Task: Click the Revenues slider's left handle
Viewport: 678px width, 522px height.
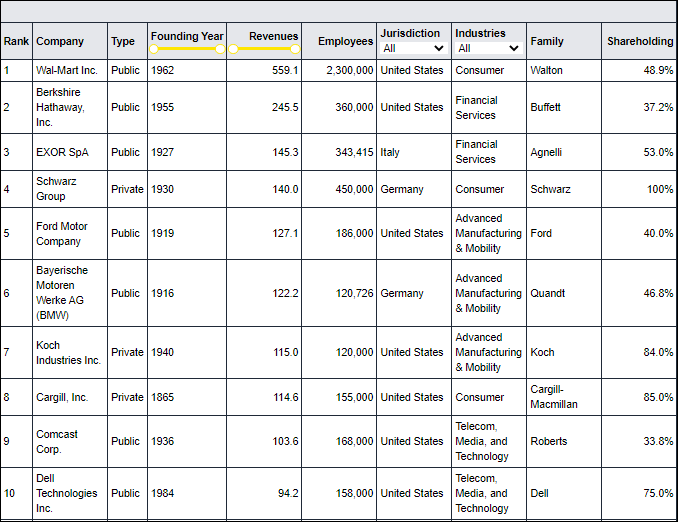Action: [233, 49]
